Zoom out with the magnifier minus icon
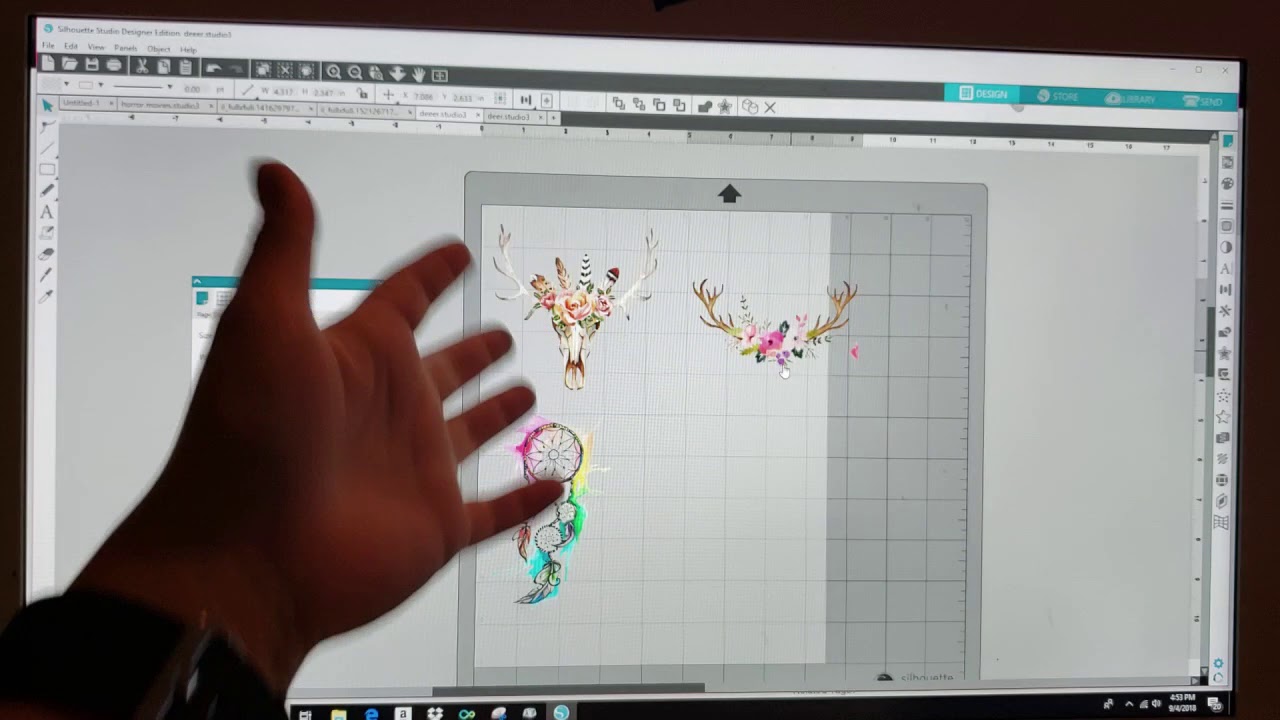The image size is (1280, 720). click(355, 73)
